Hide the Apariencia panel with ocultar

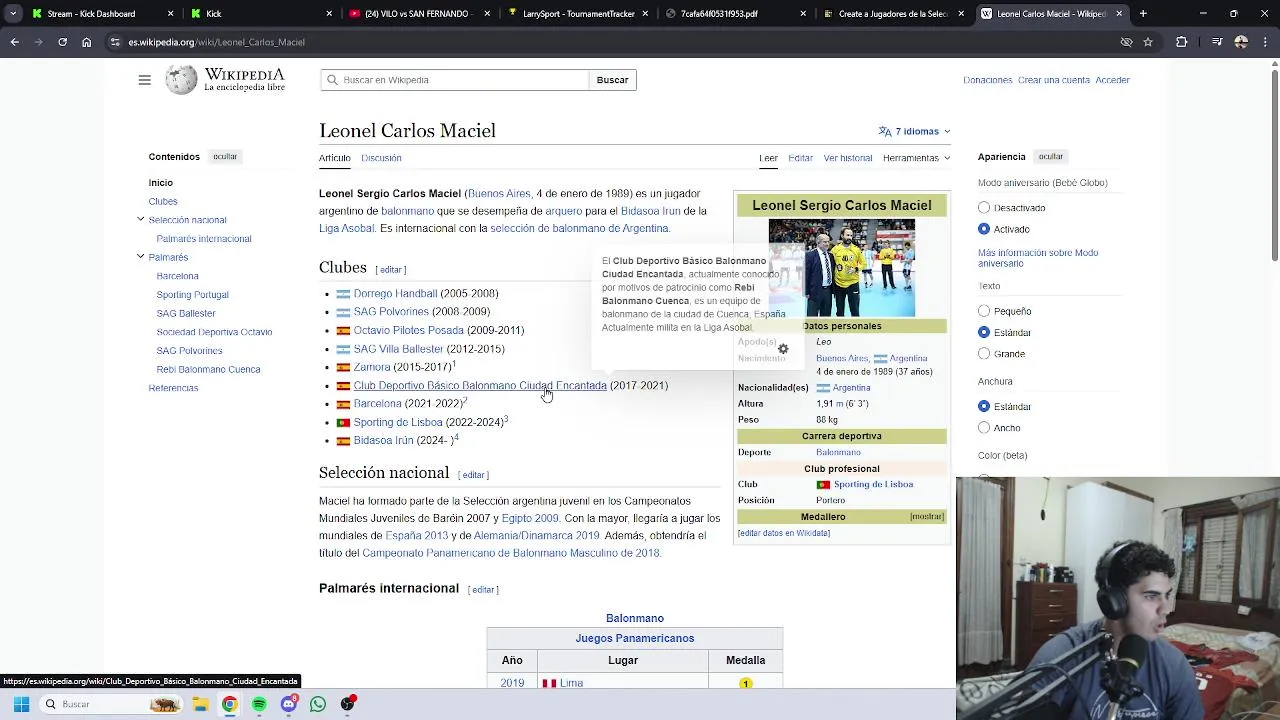(x=1051, y=157)
